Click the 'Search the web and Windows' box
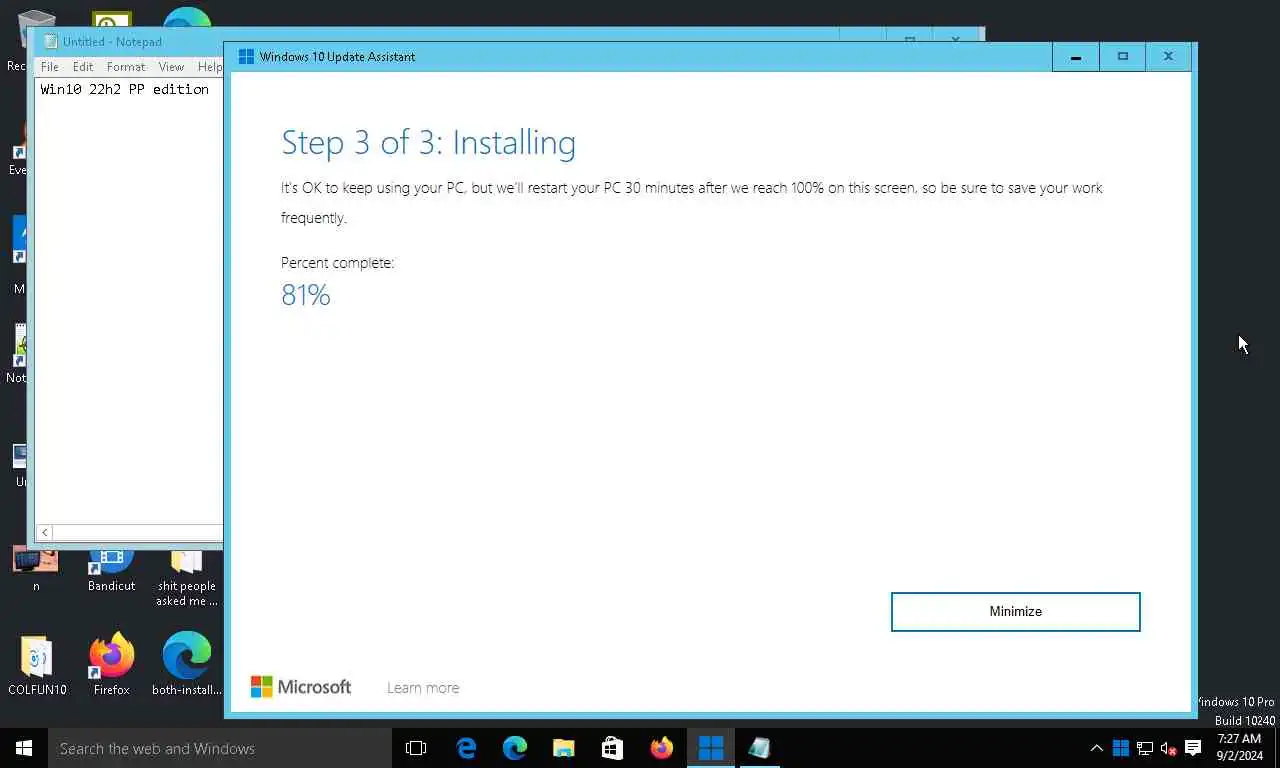Image resolution: width=1280 pixels, height=768 pixels. point(220,748)
